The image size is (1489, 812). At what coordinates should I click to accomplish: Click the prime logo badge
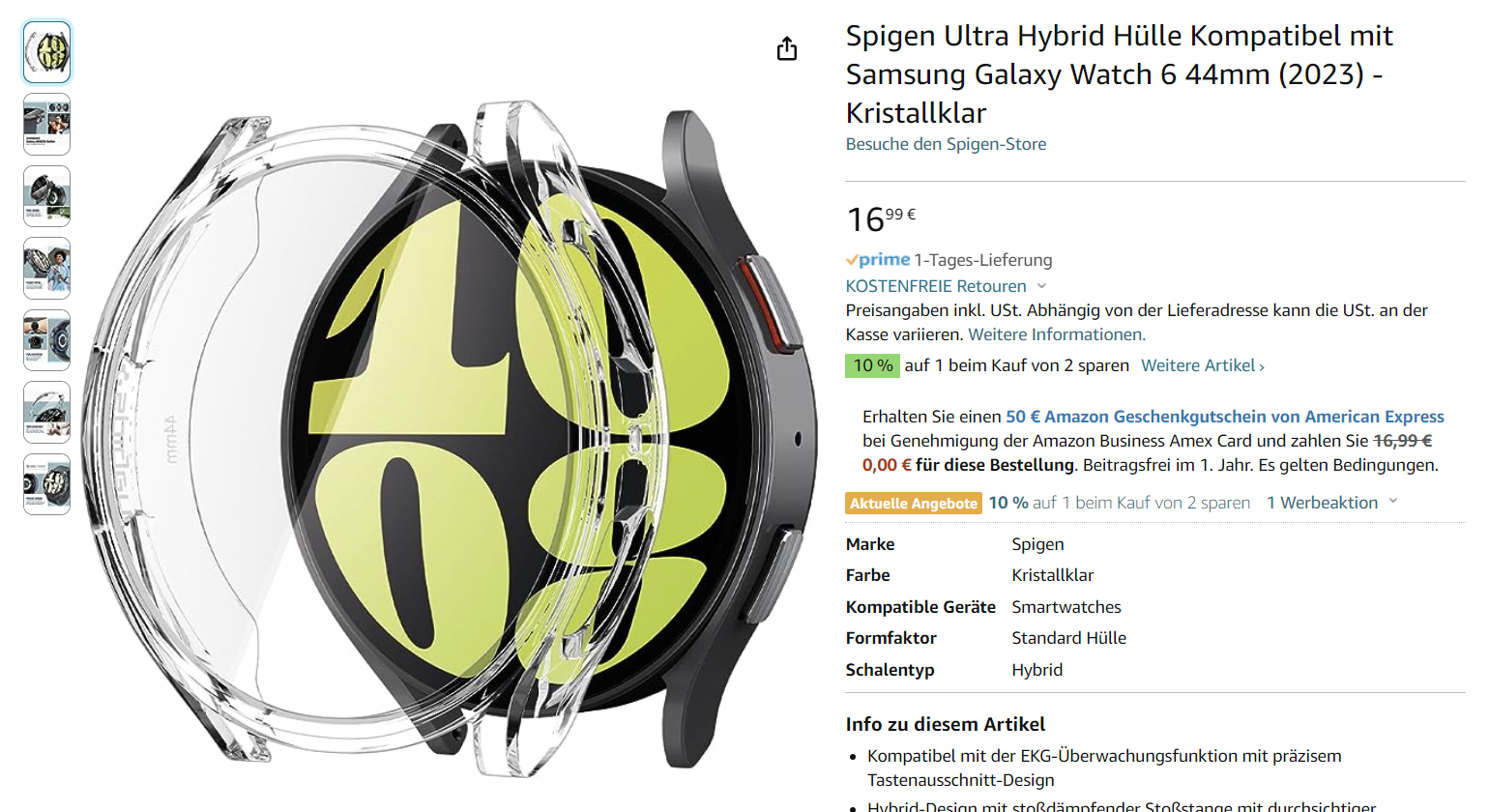click(878, 259)
